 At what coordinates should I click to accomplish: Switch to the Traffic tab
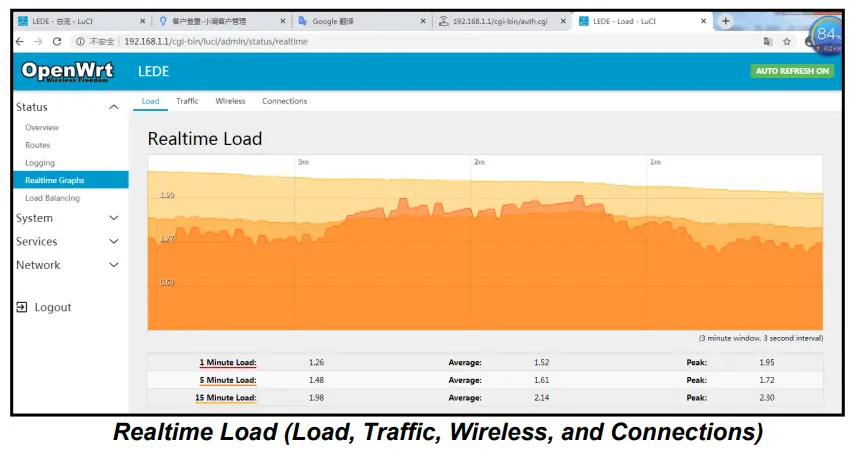click(x=187, y=101)
